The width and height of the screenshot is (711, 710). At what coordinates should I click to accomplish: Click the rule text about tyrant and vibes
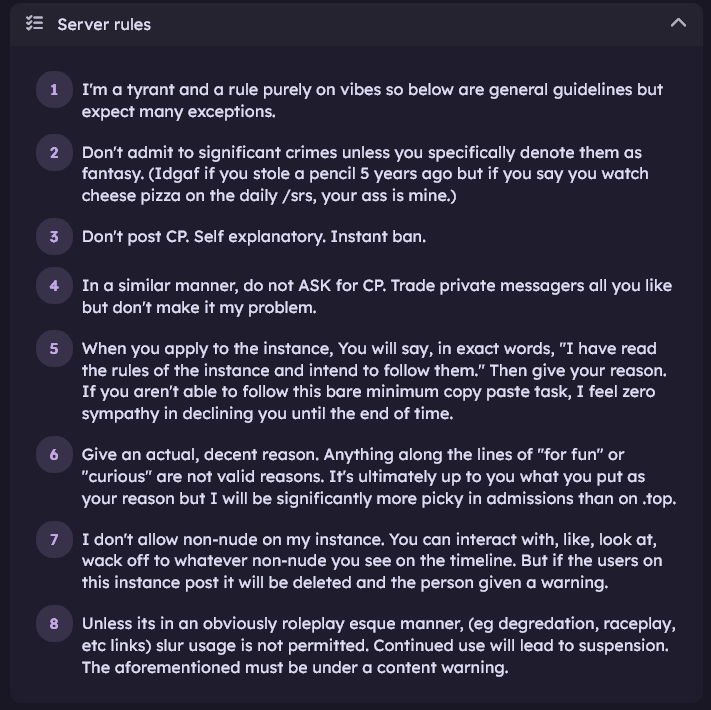click(x=372, y=100)
